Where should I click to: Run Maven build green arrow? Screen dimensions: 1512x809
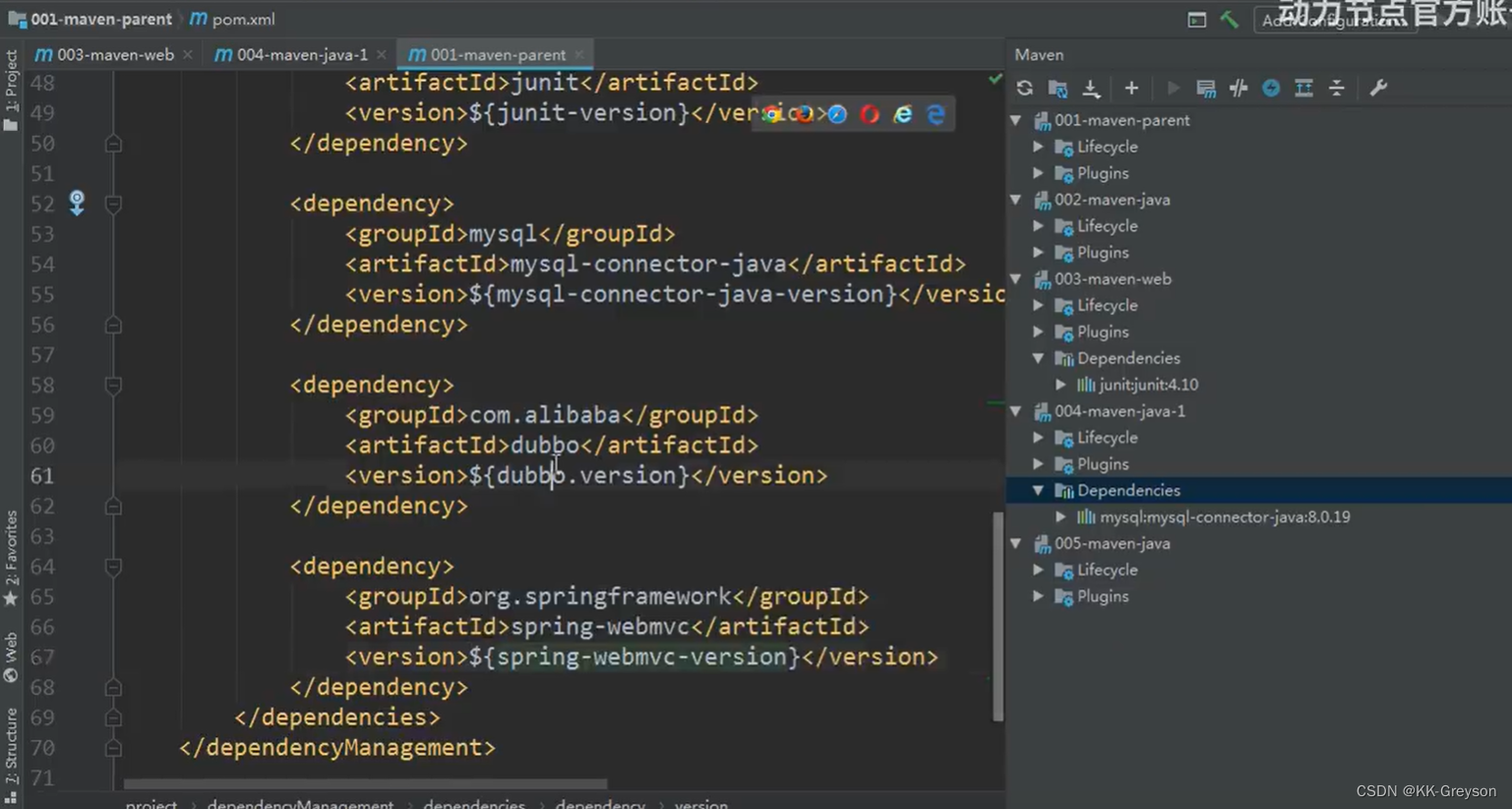pyautogui.click(x=1173, y=89)
